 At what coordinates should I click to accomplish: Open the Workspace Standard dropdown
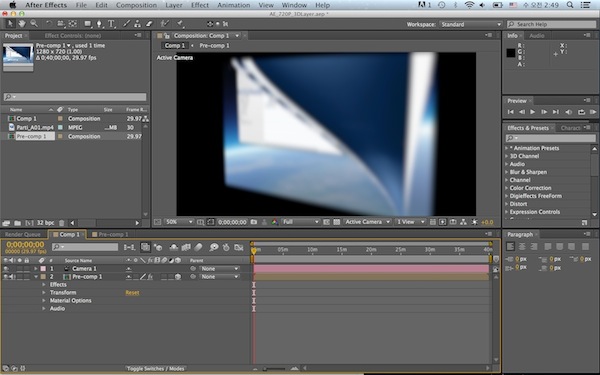(470, 24)
